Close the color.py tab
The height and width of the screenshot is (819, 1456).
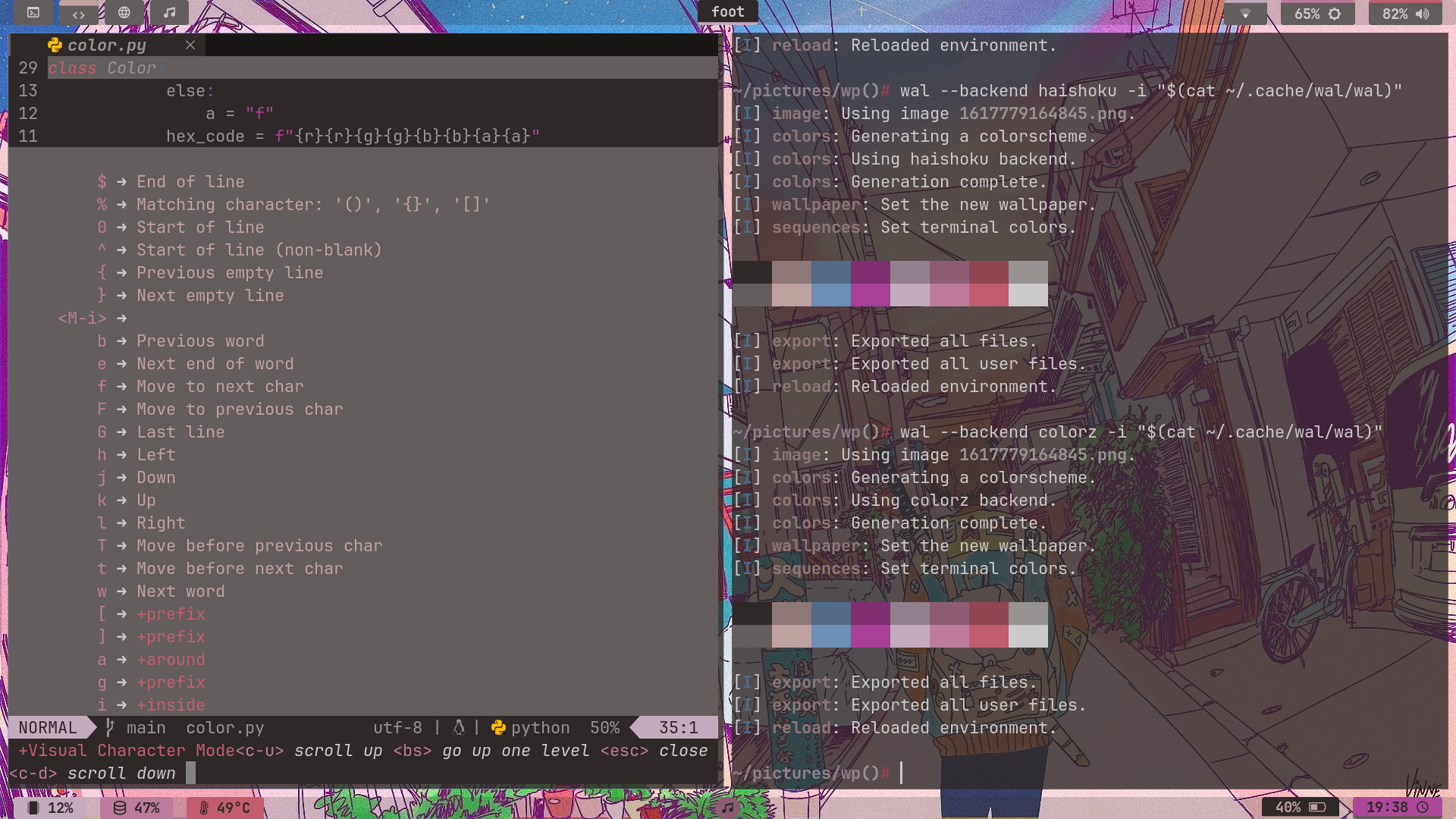[190, 45]
